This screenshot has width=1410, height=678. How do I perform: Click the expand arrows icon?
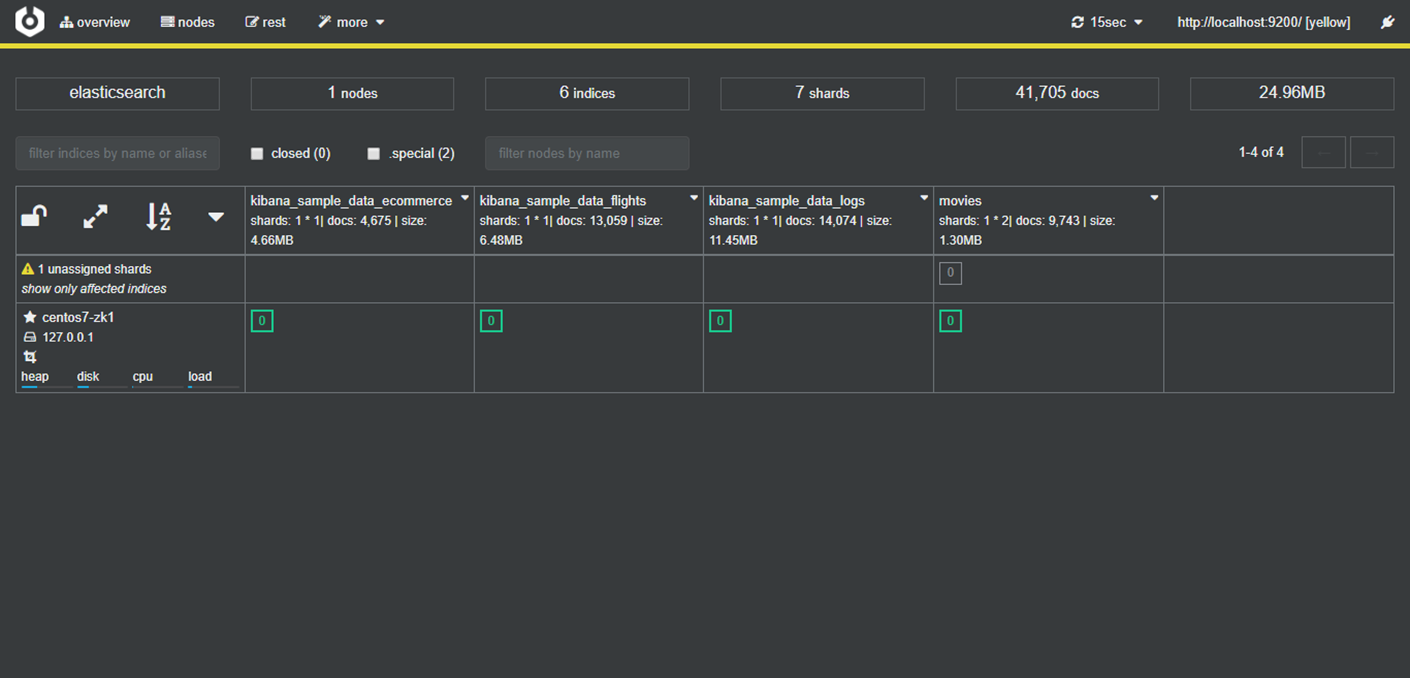[95, 216]
